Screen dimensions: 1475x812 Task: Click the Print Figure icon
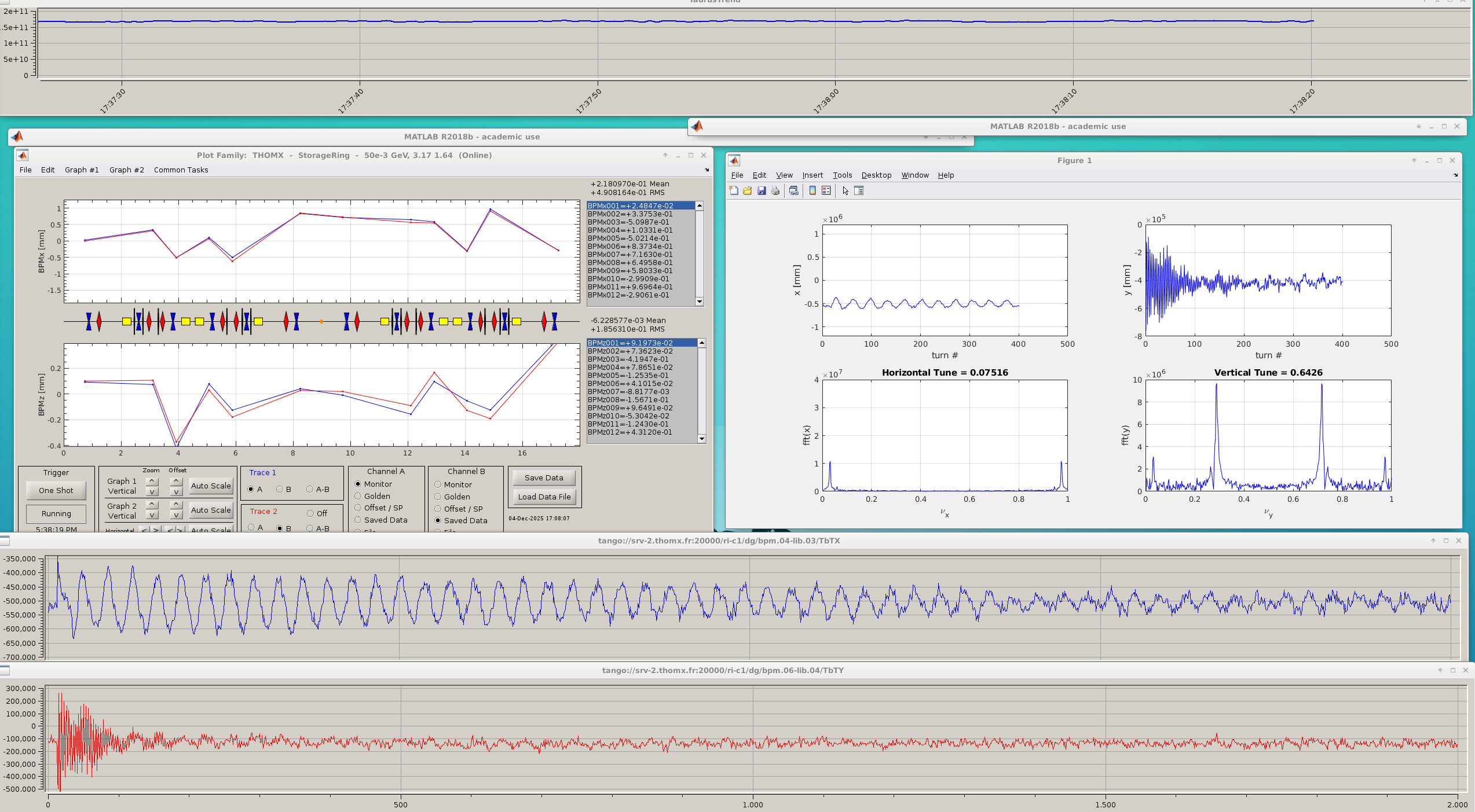775,191
